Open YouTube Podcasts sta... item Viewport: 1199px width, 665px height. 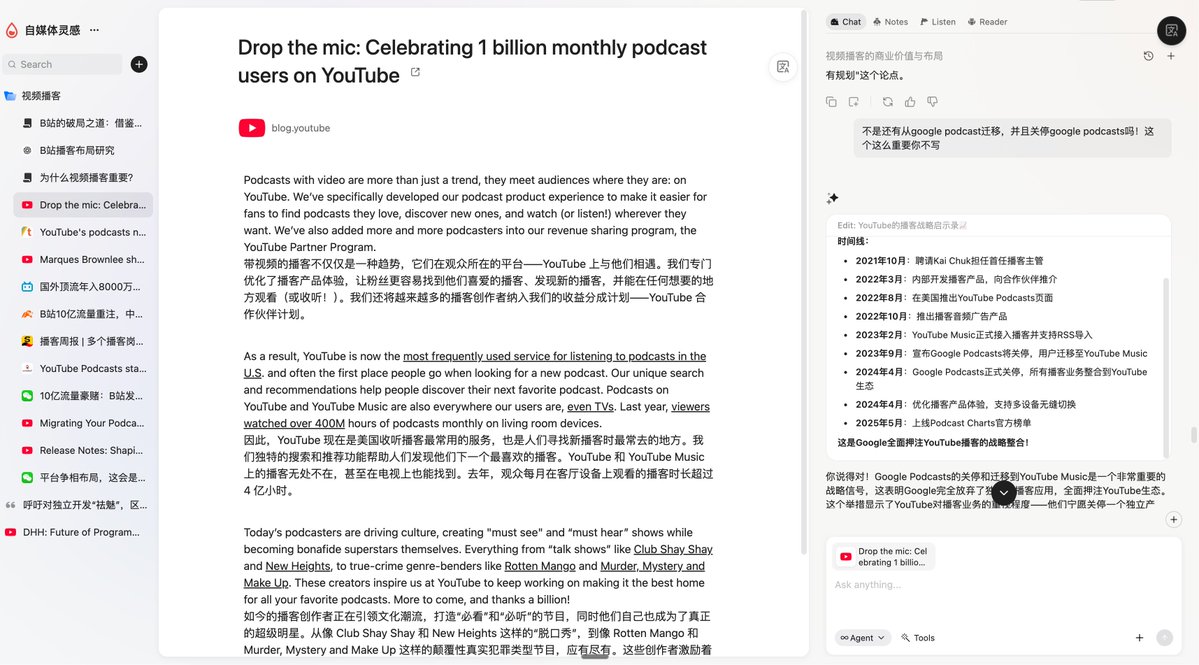coord(83,368)
